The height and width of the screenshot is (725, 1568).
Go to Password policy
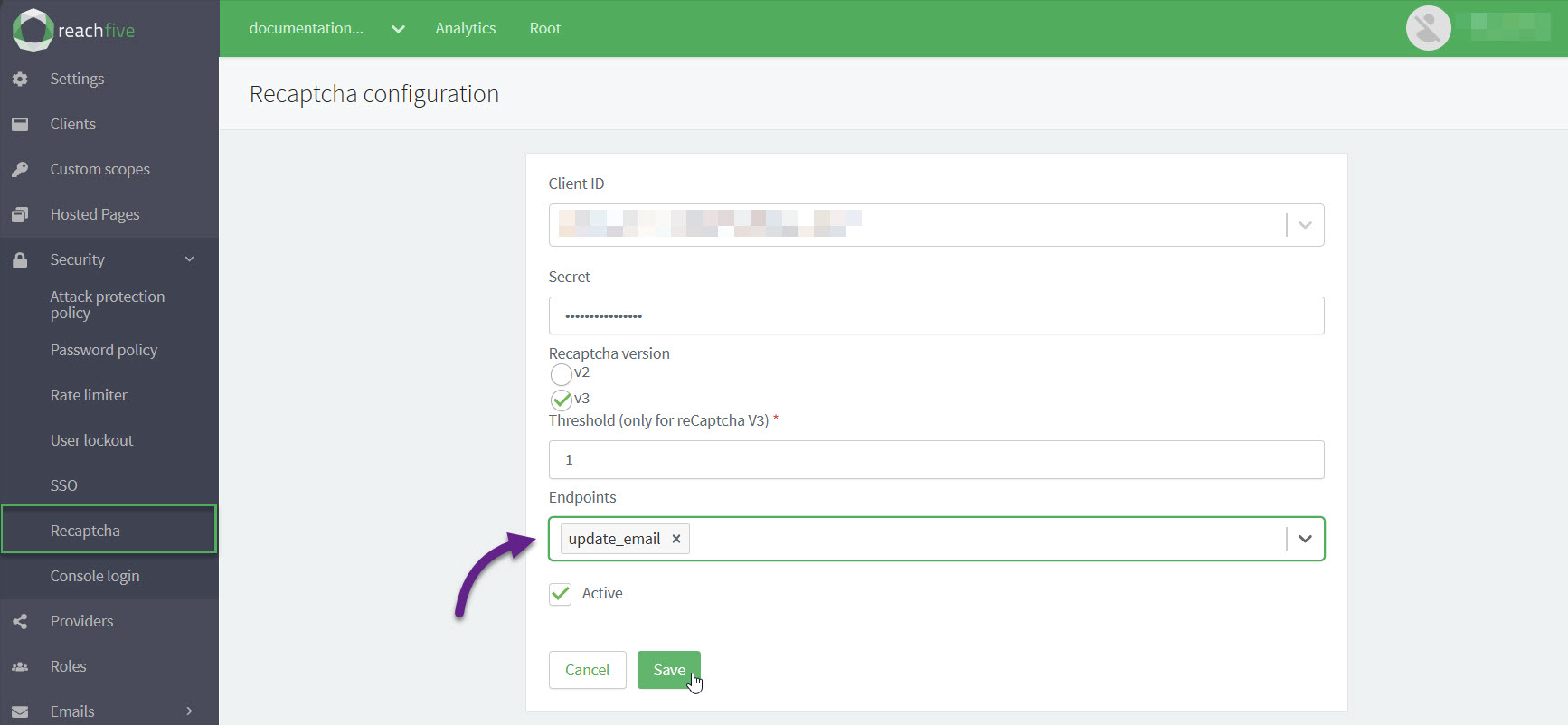[104, 350]
